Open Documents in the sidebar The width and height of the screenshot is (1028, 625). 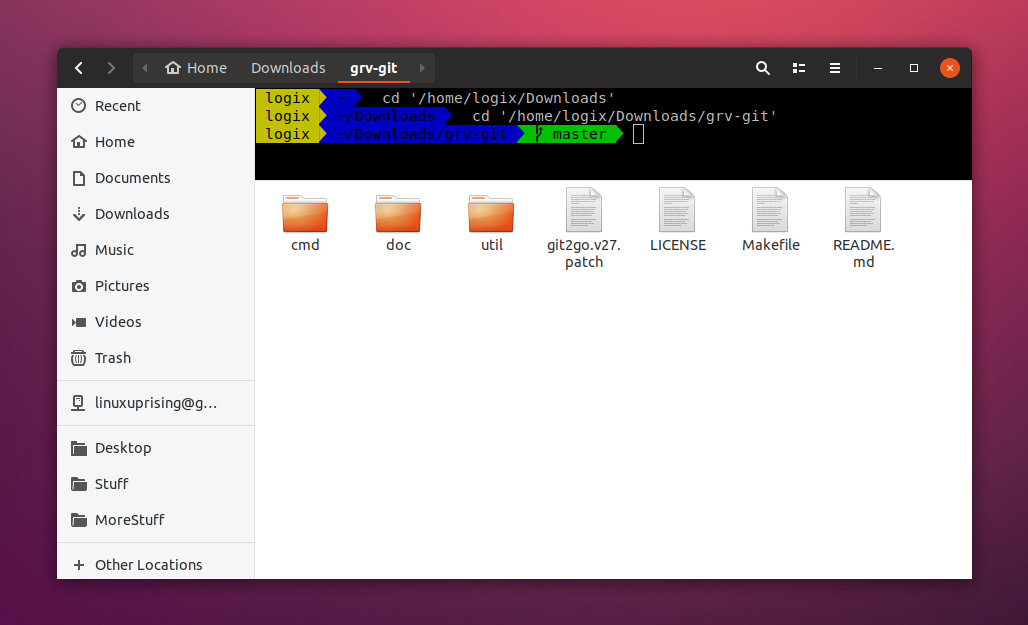[156, 178]
